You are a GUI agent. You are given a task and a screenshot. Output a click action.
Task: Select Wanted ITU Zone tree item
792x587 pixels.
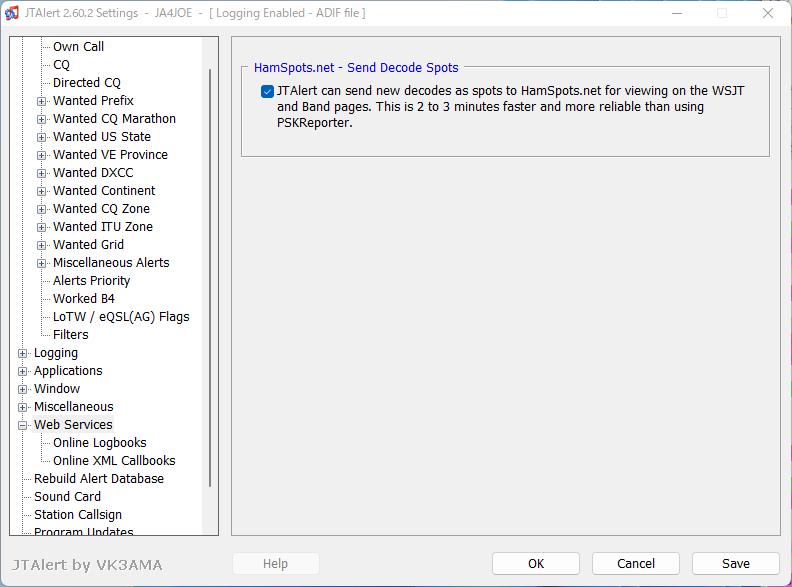click(103, 226)
